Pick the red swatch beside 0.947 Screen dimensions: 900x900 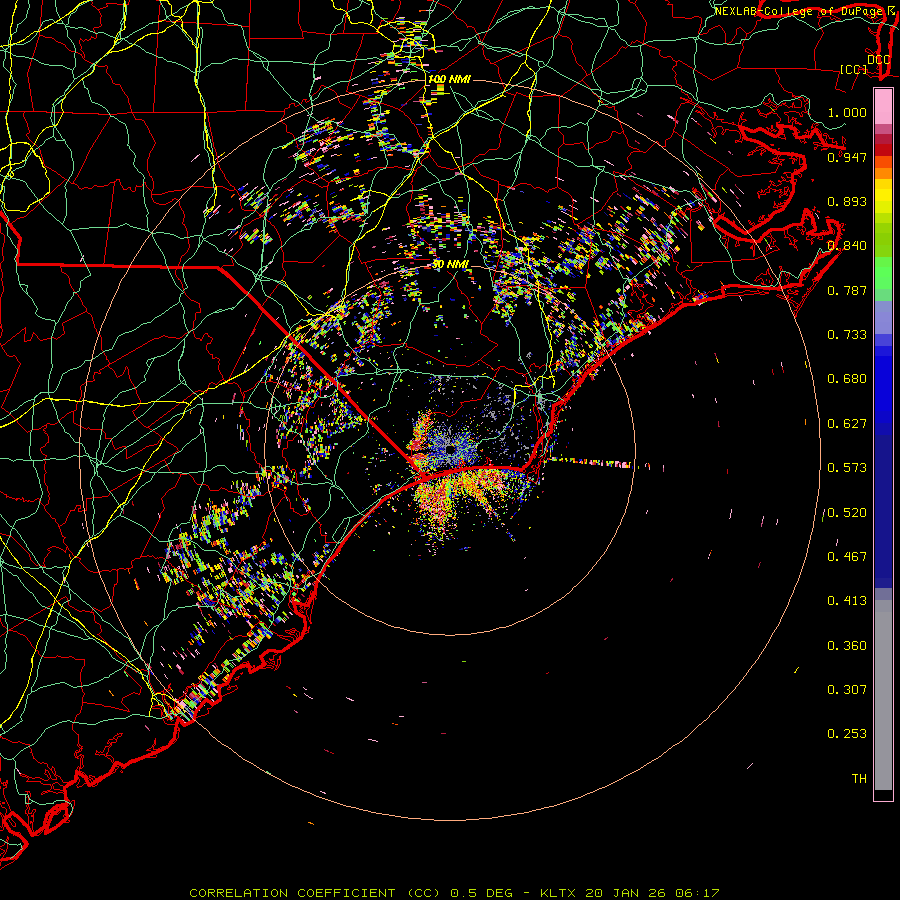tap(883, 150)
